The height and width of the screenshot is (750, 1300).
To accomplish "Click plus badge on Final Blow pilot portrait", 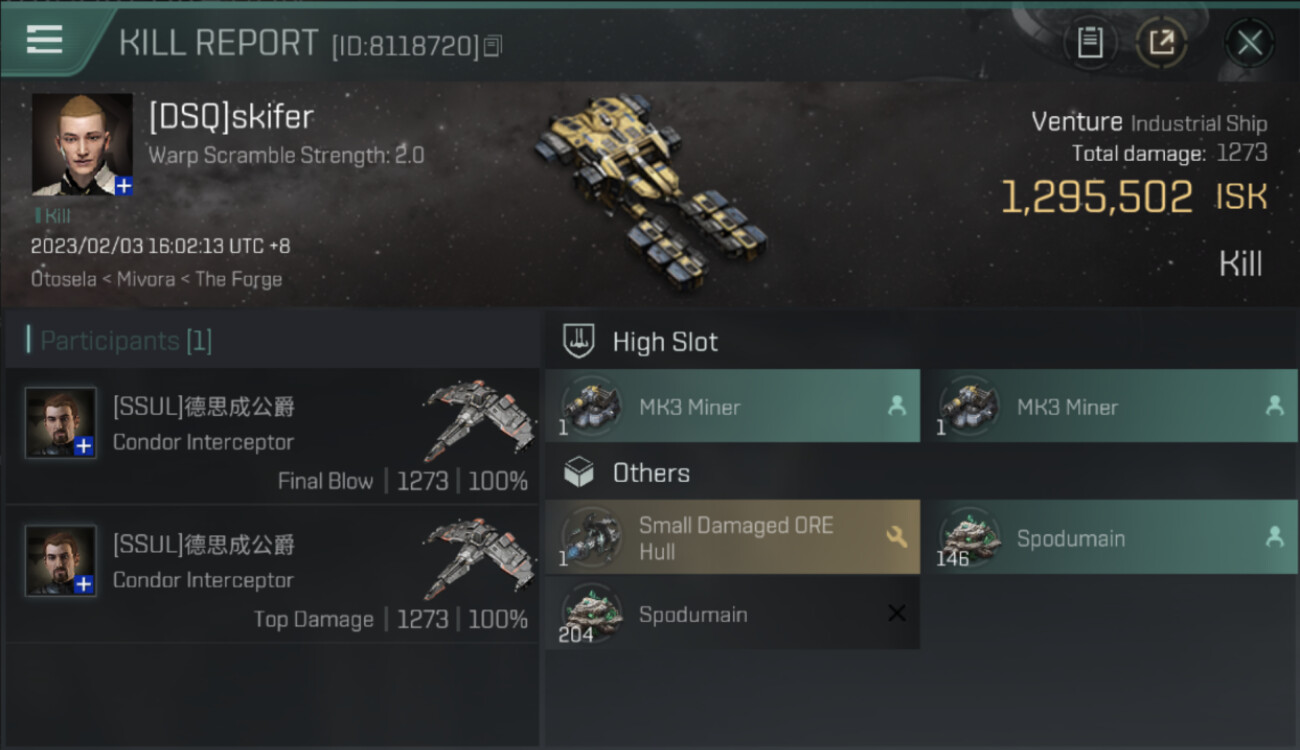I will (x=84, y=447).
